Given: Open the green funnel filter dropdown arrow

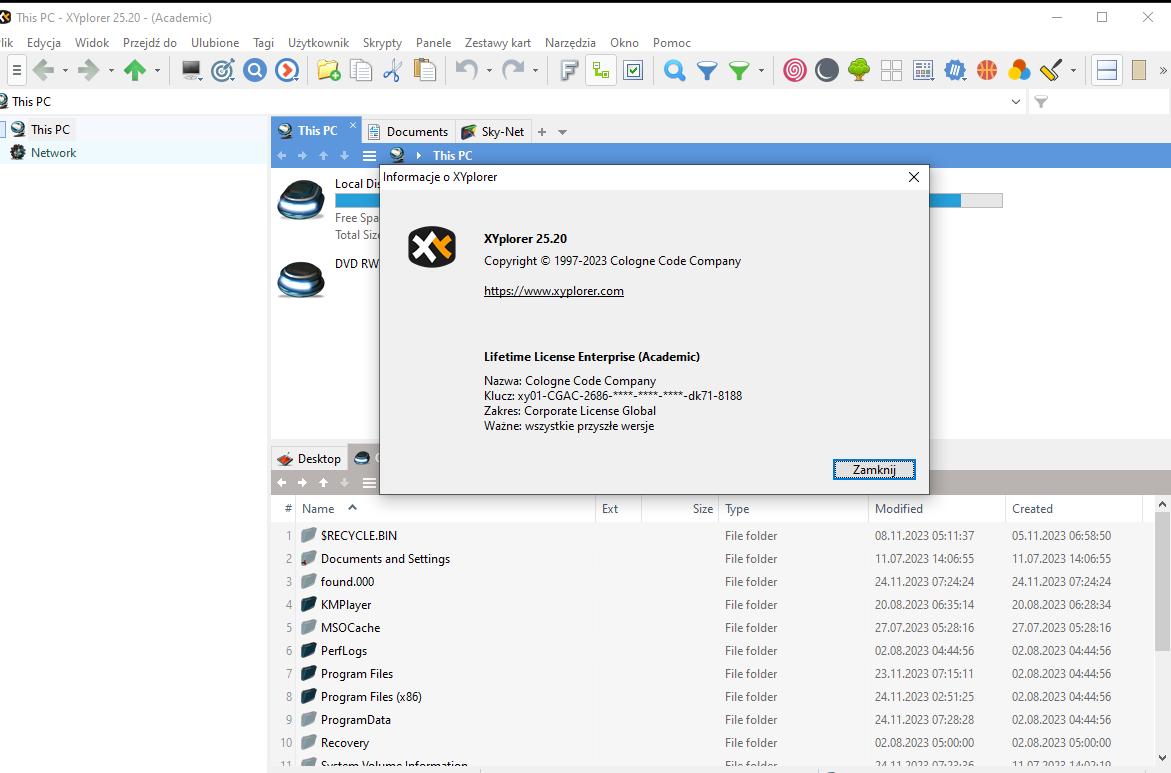Looking at the screenshot, I should pyautogui.click(x=761, y=71).
